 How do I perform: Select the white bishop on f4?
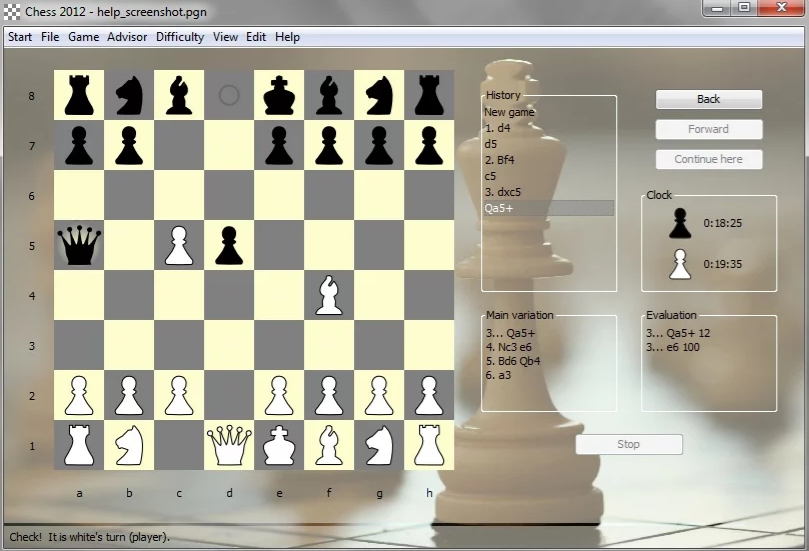click(x=329, y=295)
